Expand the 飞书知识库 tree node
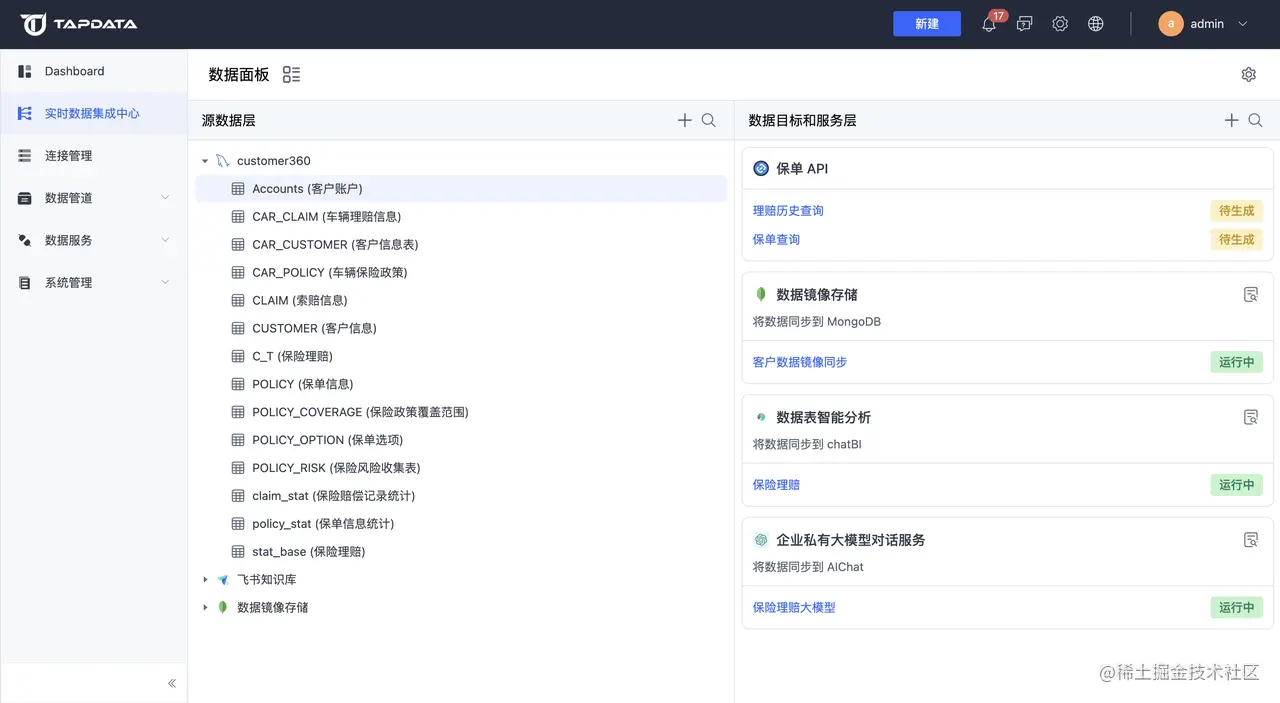The height and width of the screenshot is (703, 1280). point(205,579)
